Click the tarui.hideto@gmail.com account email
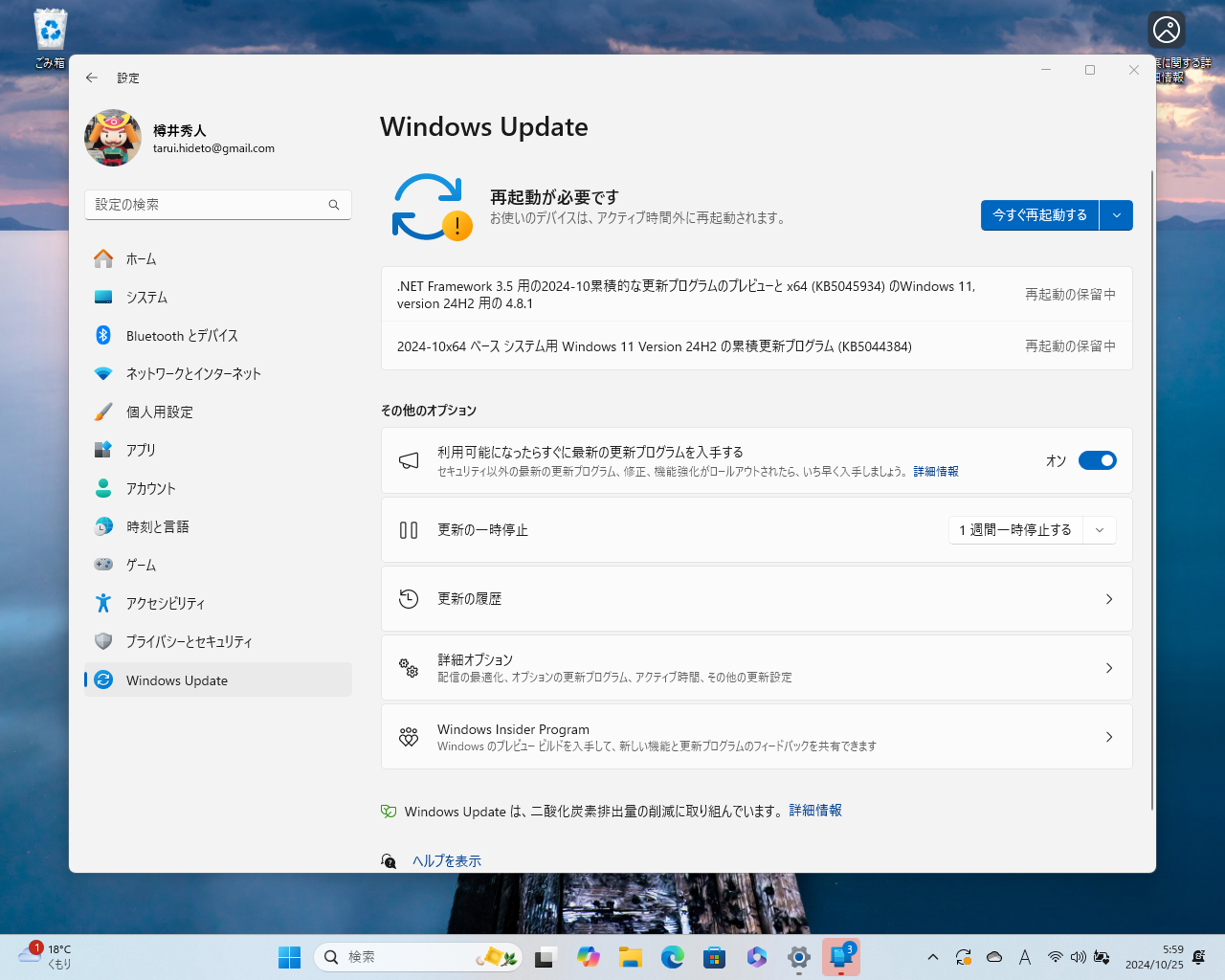 [213, 148]
